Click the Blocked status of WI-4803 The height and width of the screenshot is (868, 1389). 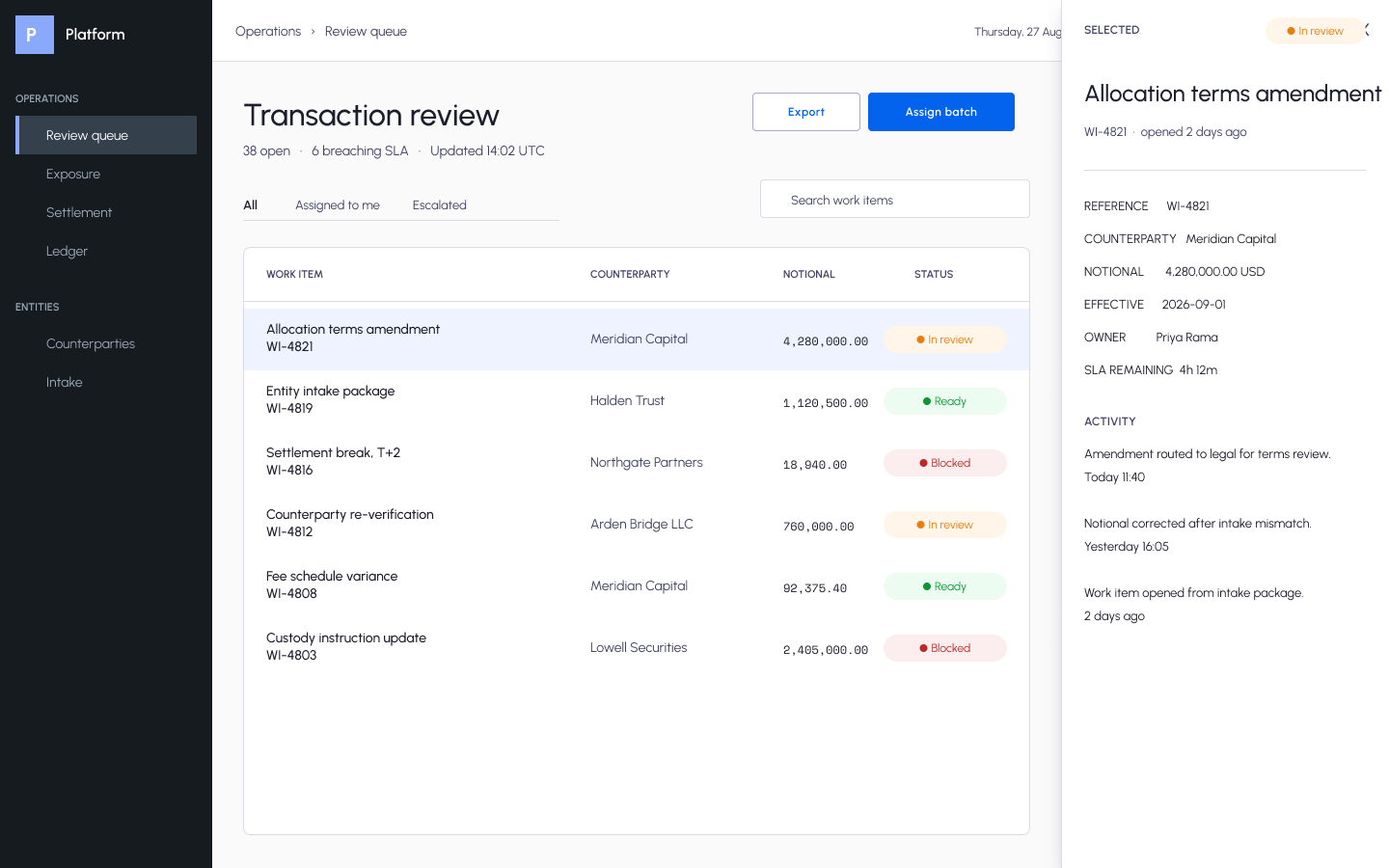[945, 648]
